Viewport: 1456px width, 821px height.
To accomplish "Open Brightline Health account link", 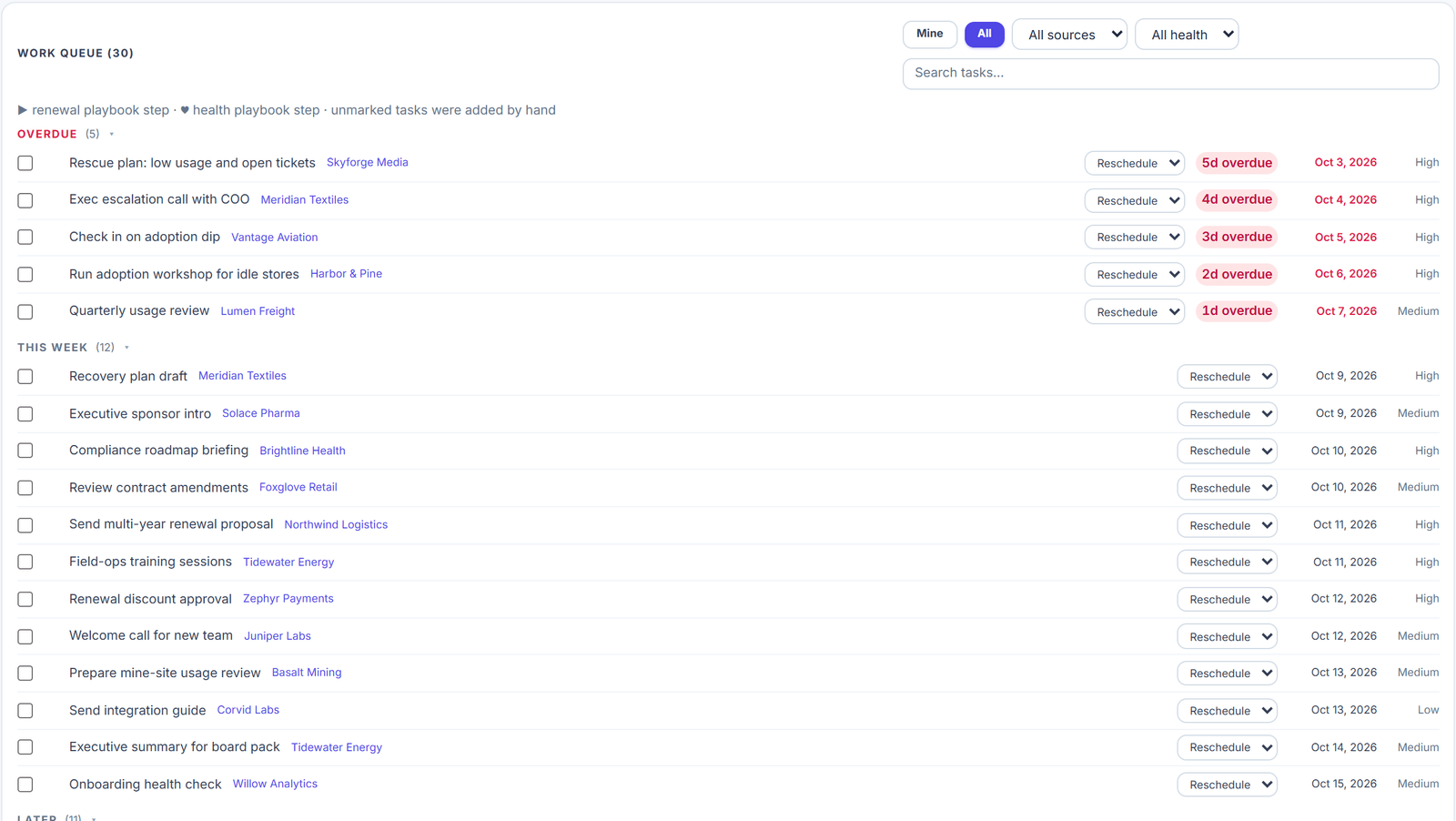I will click(x=302, y=450).
